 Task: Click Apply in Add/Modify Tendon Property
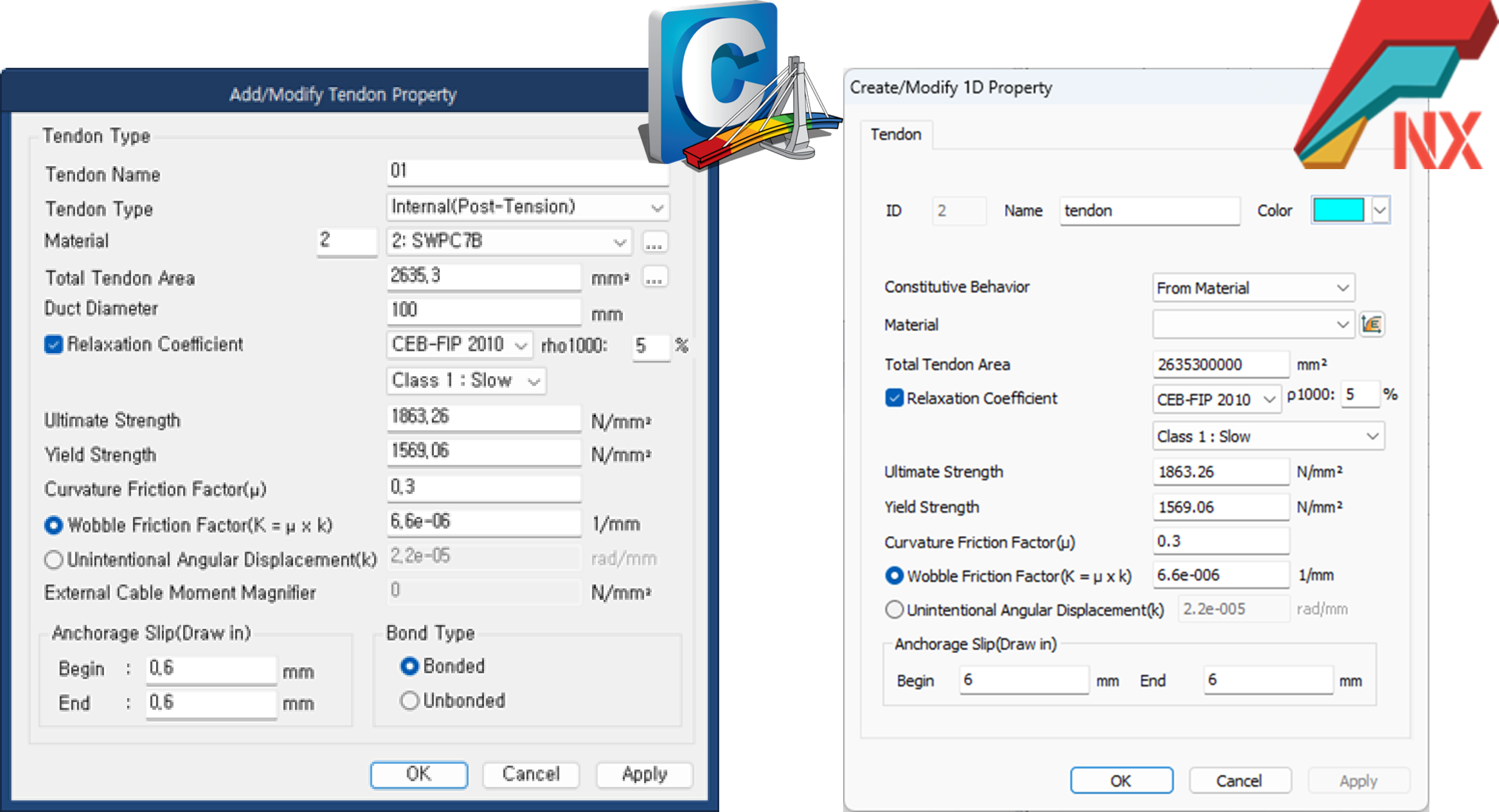tap(644, 774)
